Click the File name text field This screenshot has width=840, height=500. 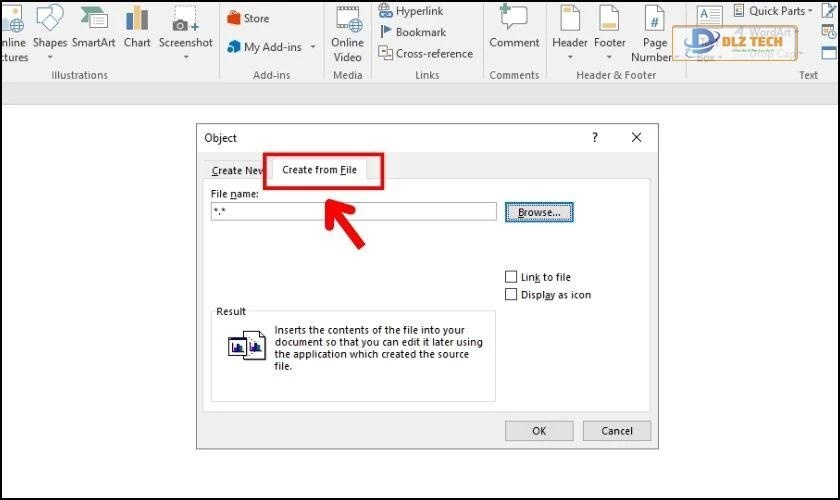(x=353, y=212)
